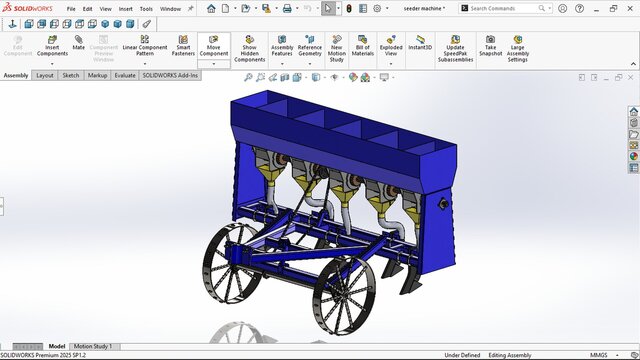Switch to the Markup tab
This screenshot has height=360, width=640.
click(97, 76)
